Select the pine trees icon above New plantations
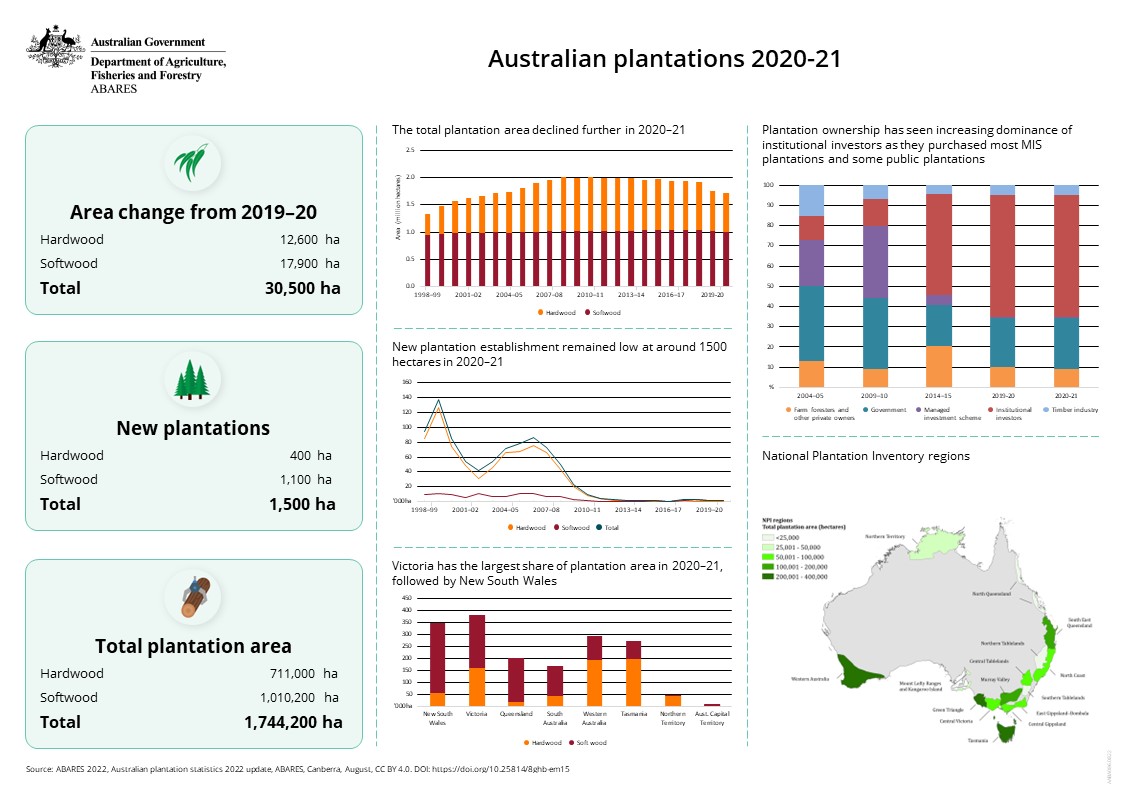The height and width of the screenshot is (794, 1123). (192, 379)
